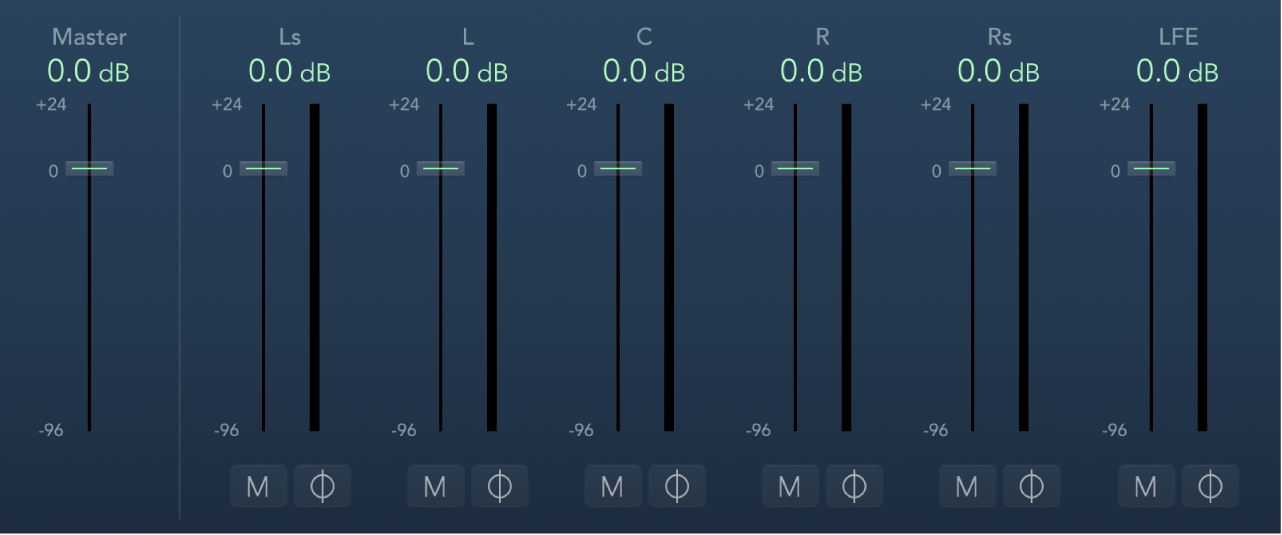Click the C channel fader handle
The width and height of the screenshot is (1282, 535).
click(618, 169)
